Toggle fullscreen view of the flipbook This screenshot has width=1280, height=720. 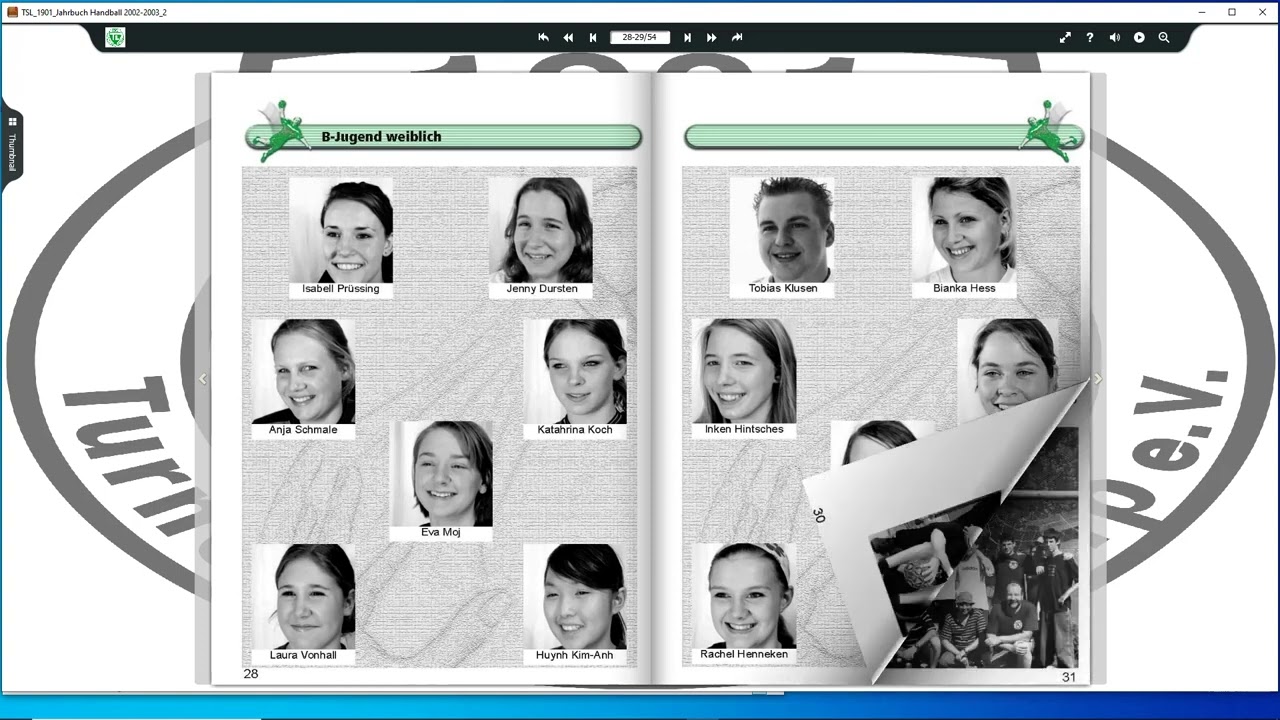1065,37
